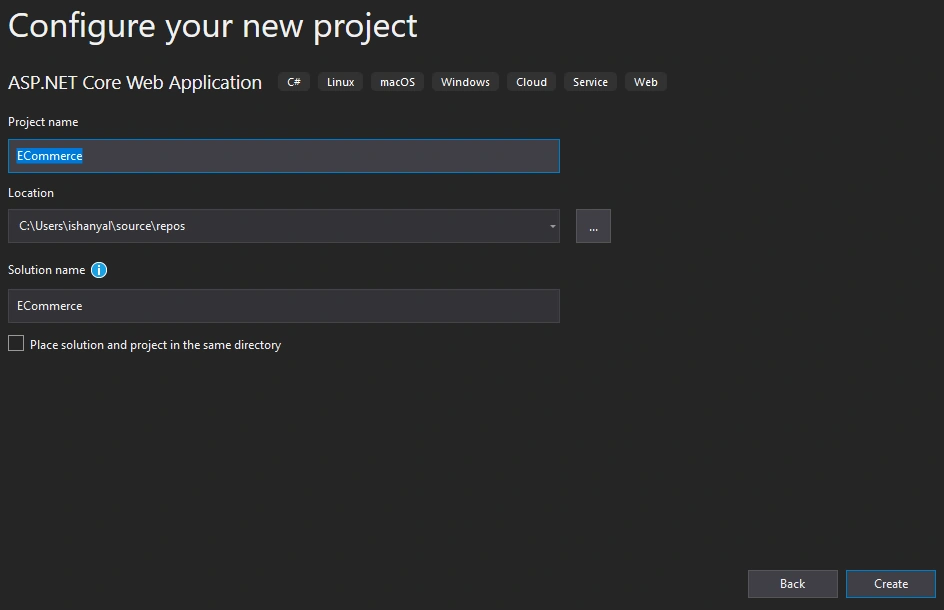Click the Configure your new project title
The width and height of the screenshot is (944, 610).
[x=213, y=26]
